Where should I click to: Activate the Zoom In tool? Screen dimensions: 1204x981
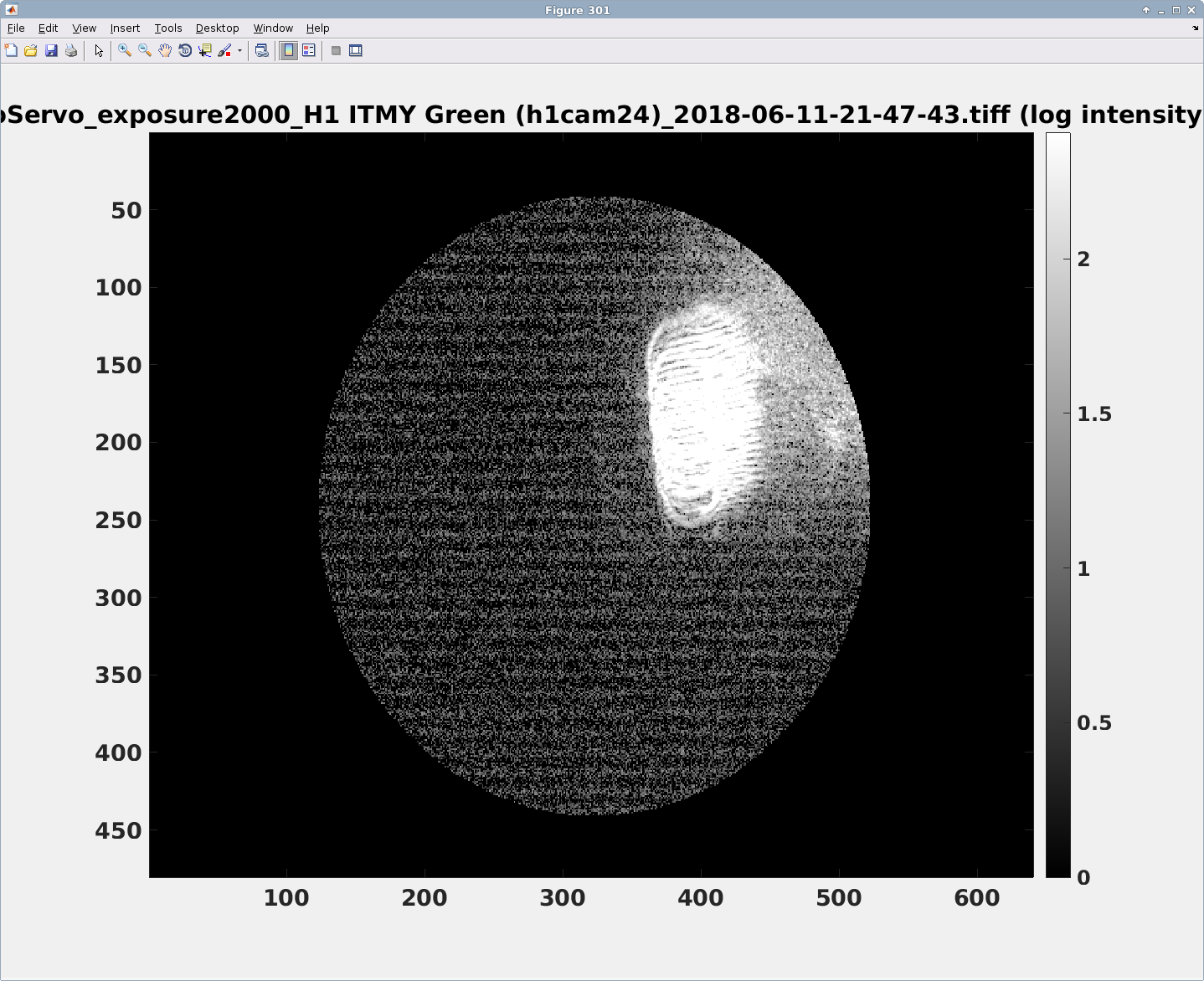[125, 50]
